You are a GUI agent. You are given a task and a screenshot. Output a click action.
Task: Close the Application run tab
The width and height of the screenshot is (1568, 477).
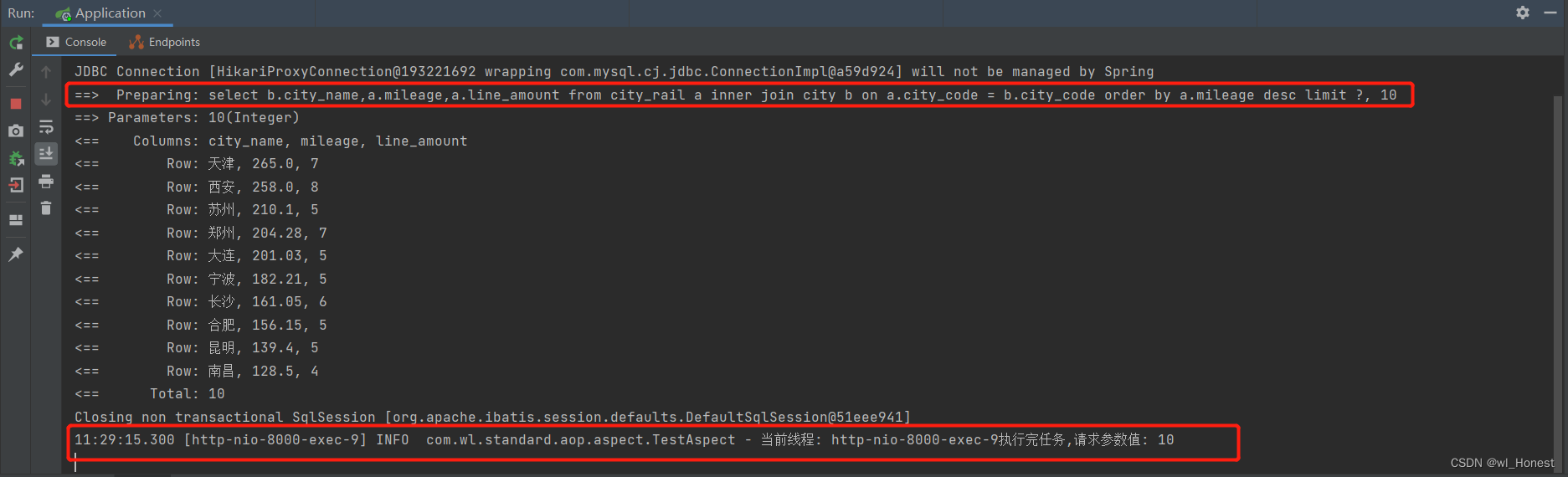coord(157,13)
